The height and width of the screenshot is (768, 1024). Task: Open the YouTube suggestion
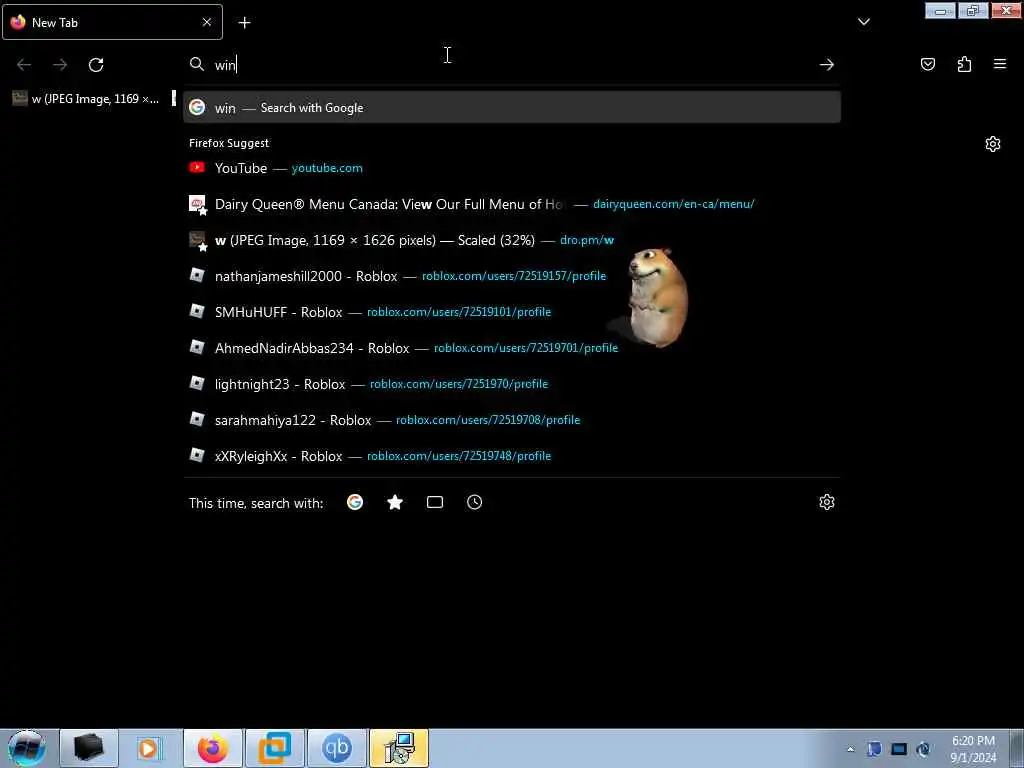512,168
